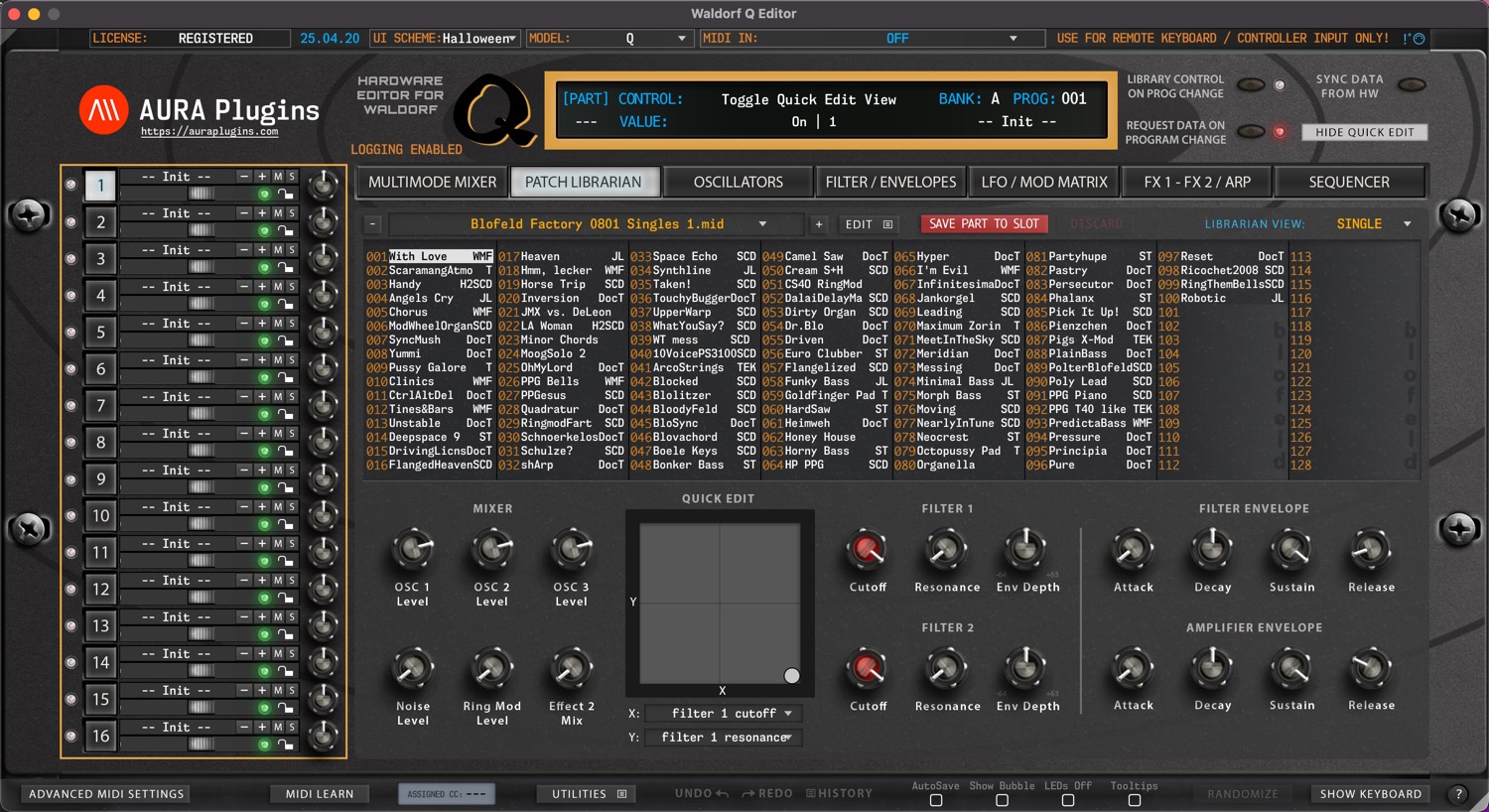The width and height of the screenshot is (1489, 812).
Task: Click the AURA Plugins red logo
Action: coord(103,110)
